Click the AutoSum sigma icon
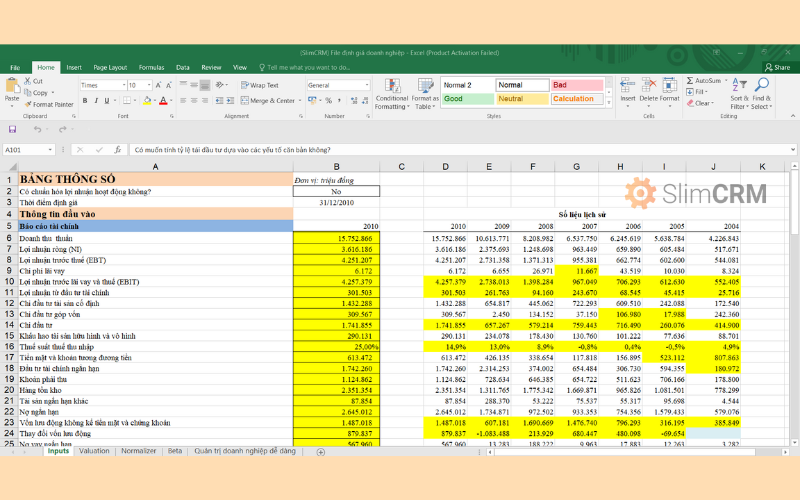The height and width of the screenshot is (500, 800). click(x=690, y=81)
